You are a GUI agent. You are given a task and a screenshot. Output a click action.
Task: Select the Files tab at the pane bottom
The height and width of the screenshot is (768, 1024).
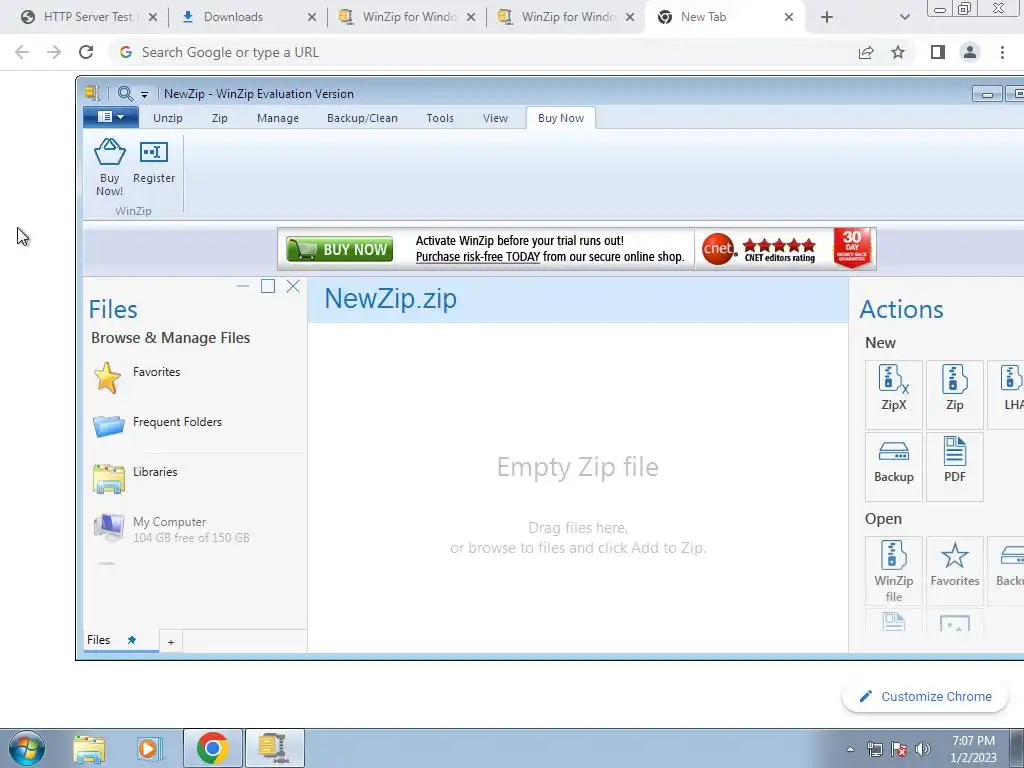pos(99,640)
